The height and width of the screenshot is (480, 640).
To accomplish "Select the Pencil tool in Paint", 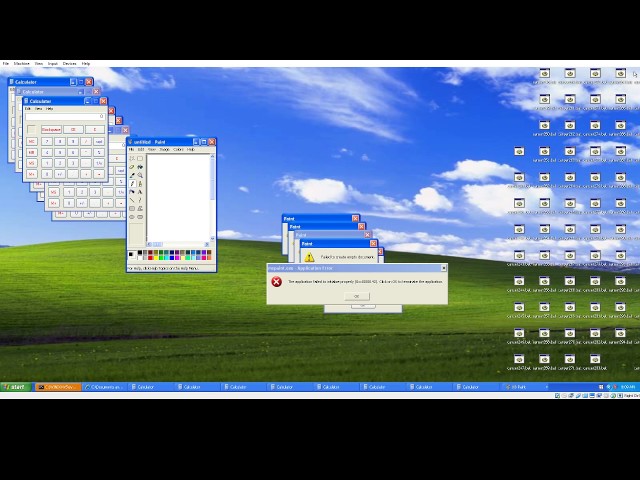I will pos(132,184).
